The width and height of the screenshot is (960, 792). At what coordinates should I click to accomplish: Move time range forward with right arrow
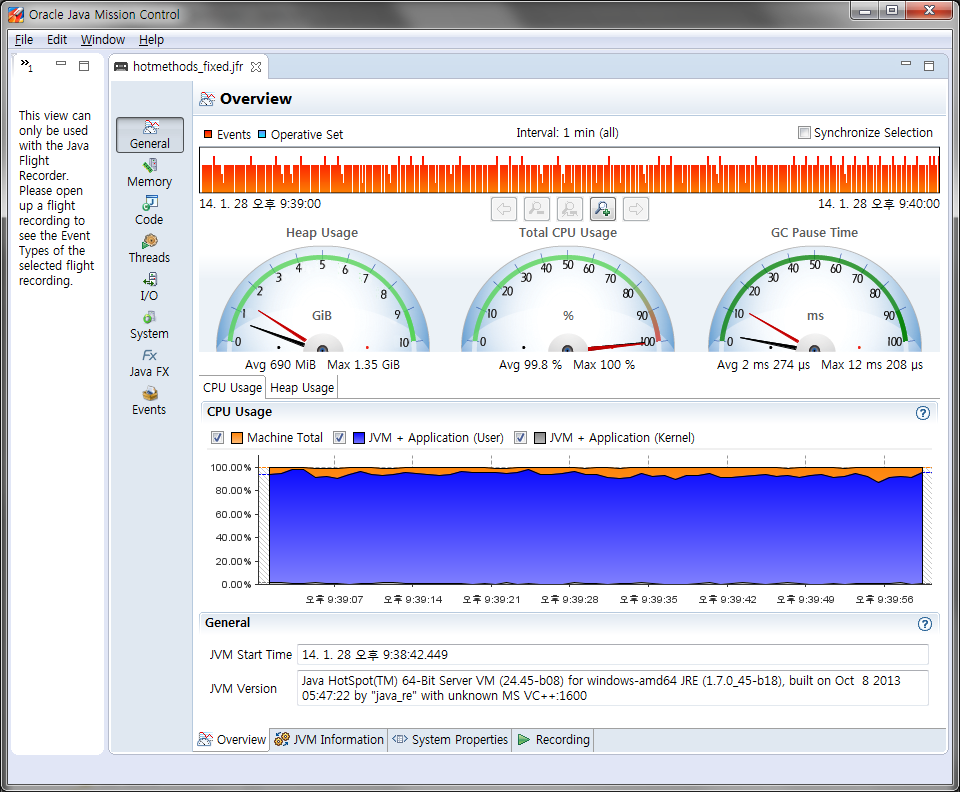(636, 209)
